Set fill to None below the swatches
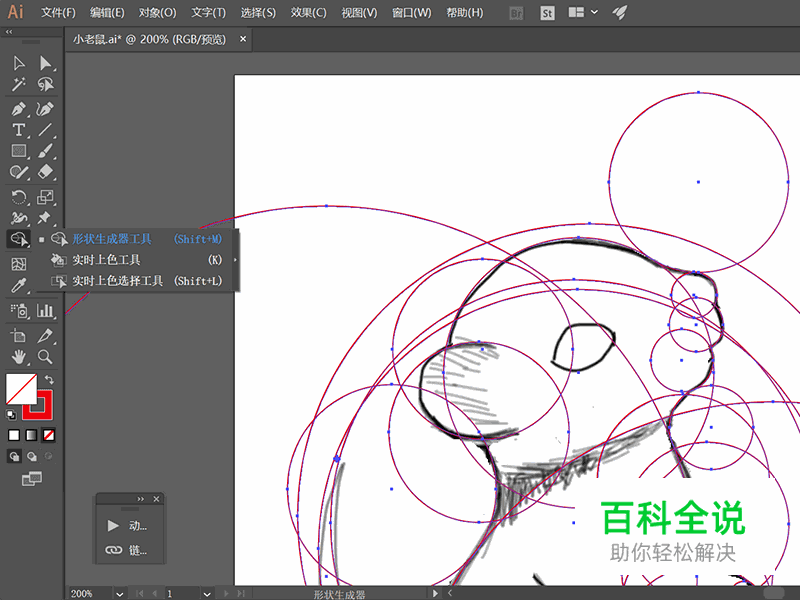800x600 pixels. [x=47, y=434]
